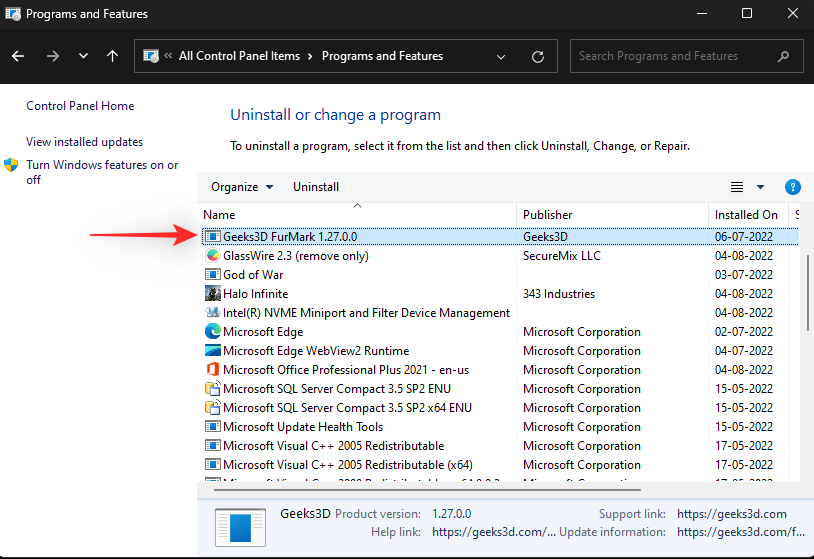This screenshot has width=814, height=559.
Task: Click the Back navigation arrow
Action: (19, 56)
